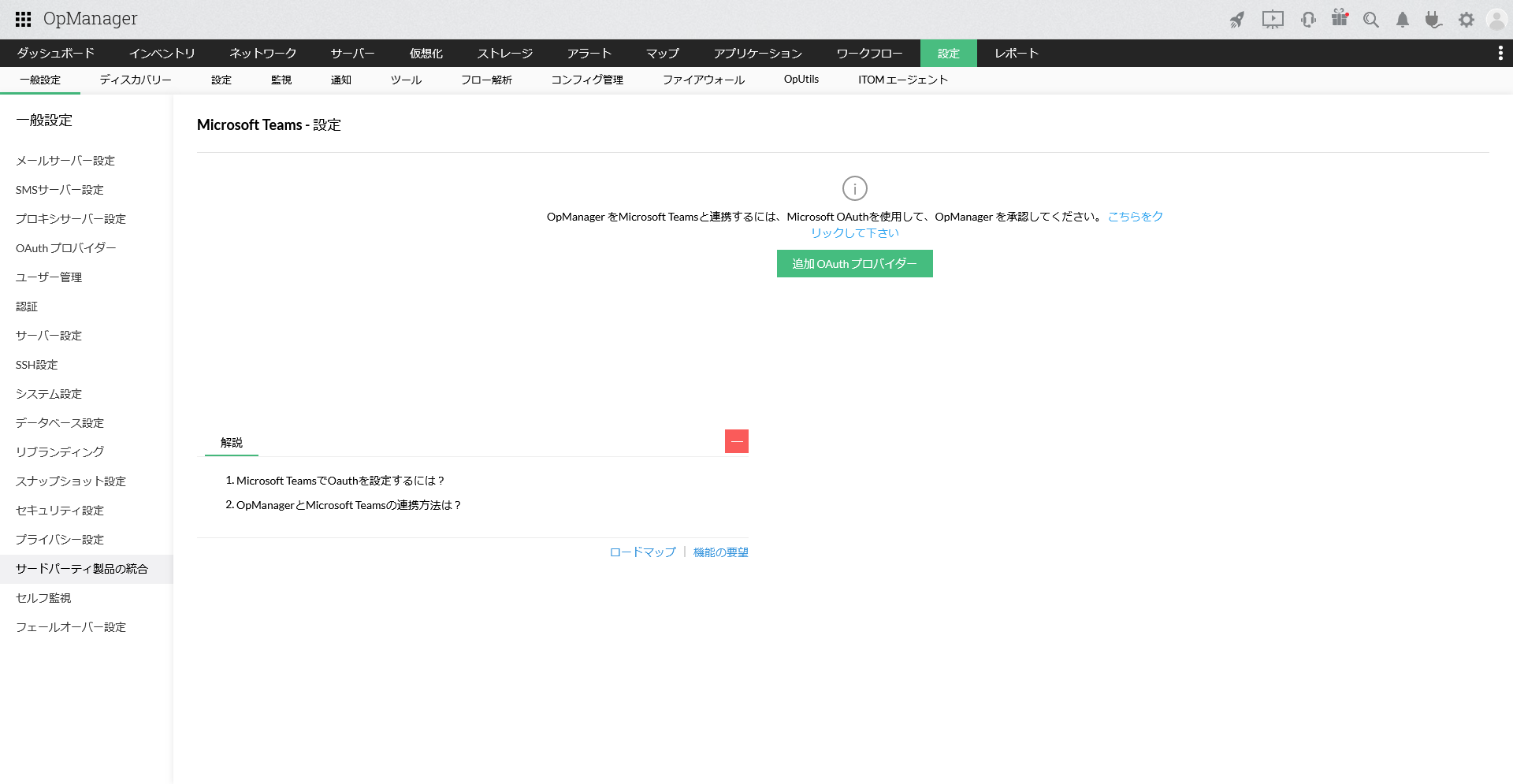The image size is (1513, 784).
Task: Switch to the ディスカバリー sub-tab
Action: 136,80
